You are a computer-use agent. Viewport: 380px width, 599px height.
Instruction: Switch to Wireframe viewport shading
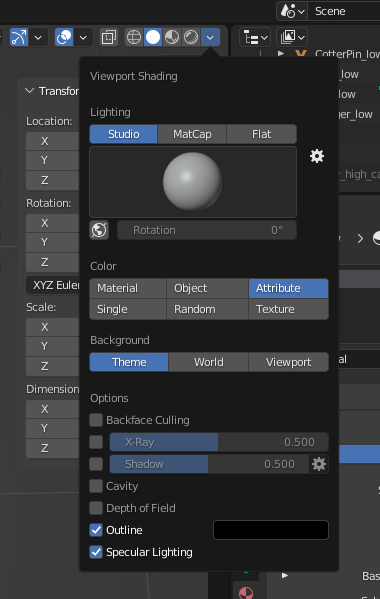[x=134, y=37]
